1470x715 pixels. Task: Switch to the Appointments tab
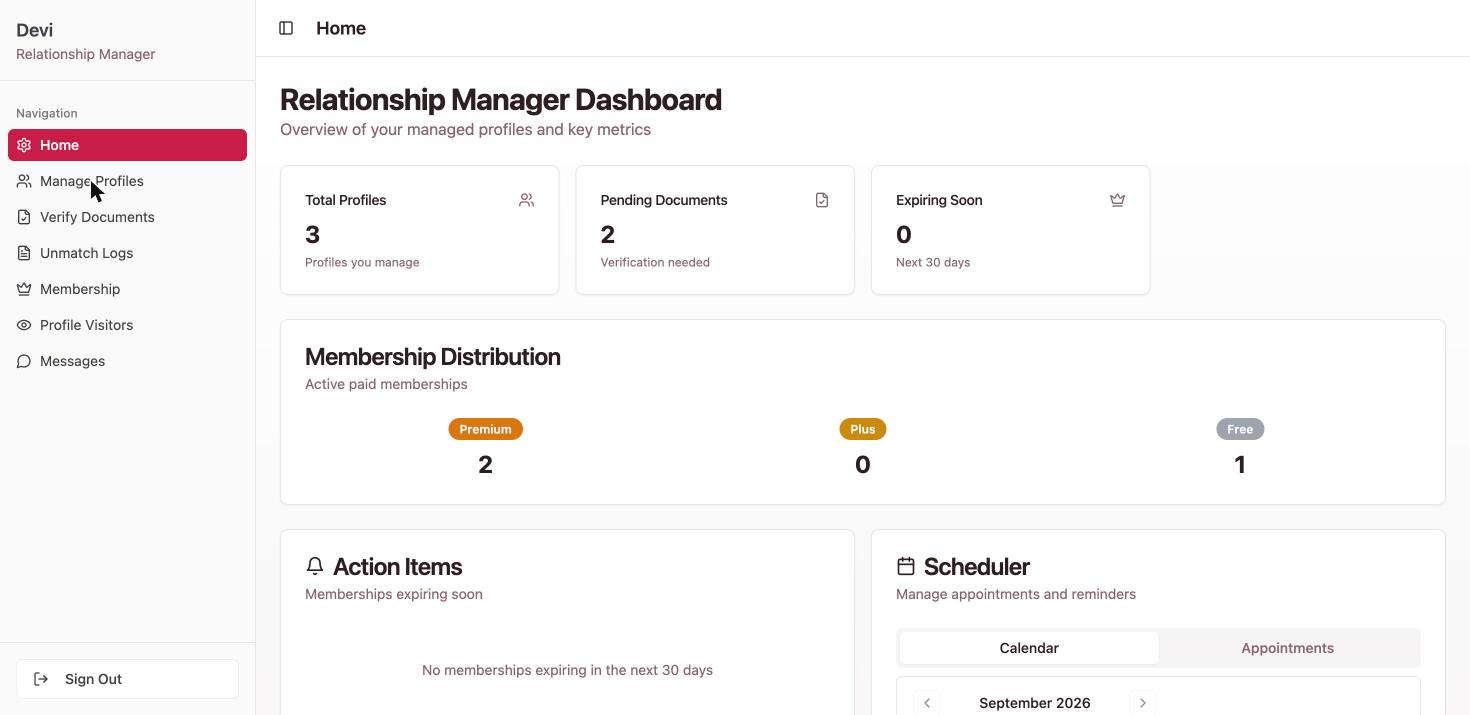[1287, 648]
